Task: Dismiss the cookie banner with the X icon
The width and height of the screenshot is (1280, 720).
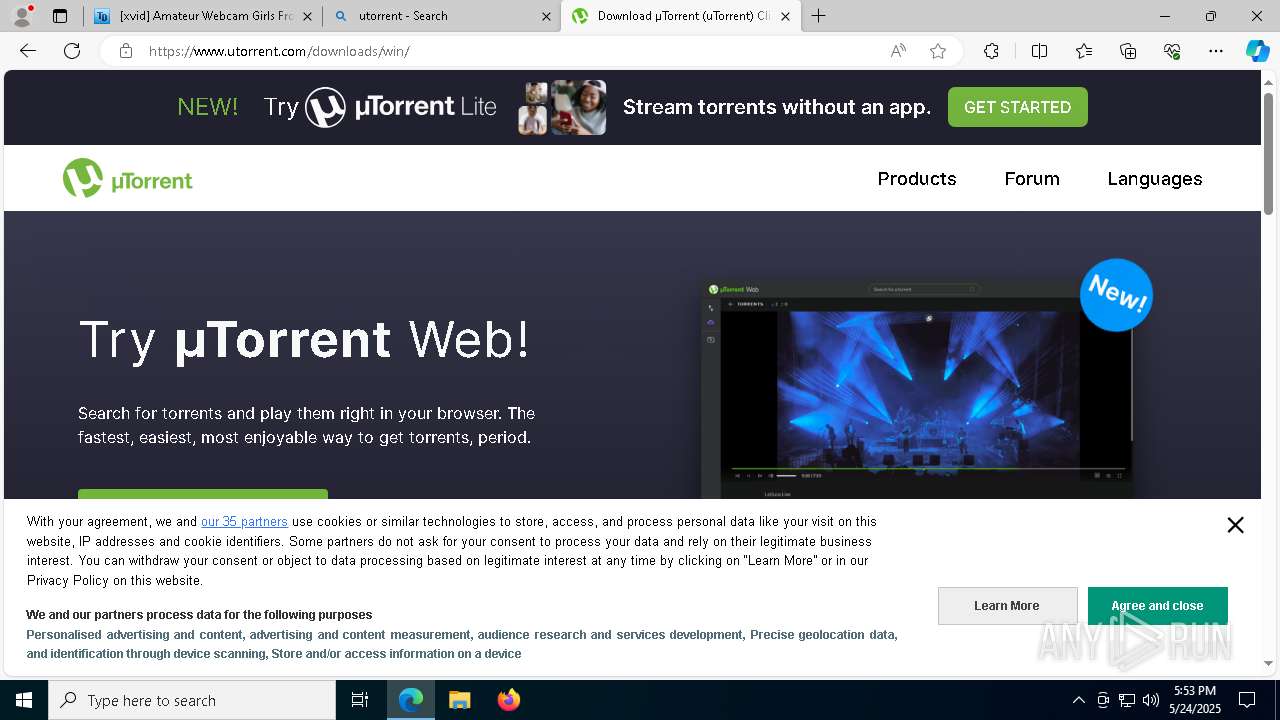Action: point(1235,525)
